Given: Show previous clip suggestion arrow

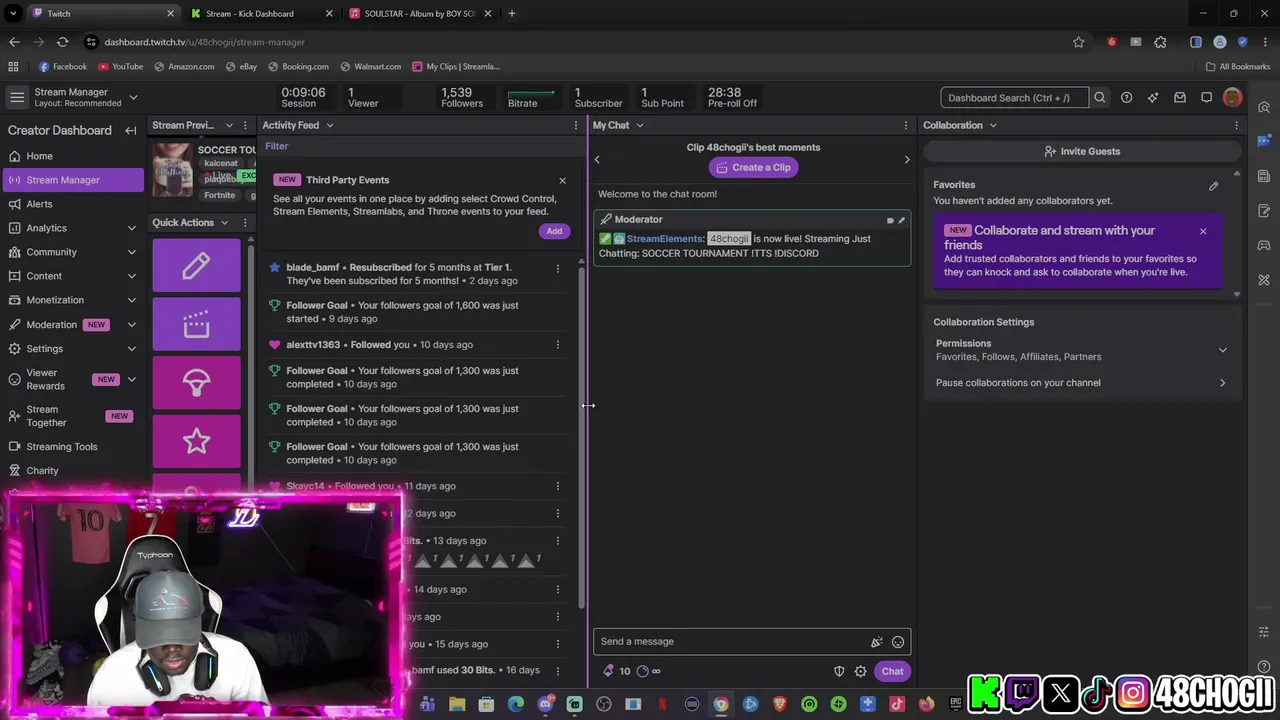Looking at the screenshot, I should pyautogui.click(x=597, y=159).
